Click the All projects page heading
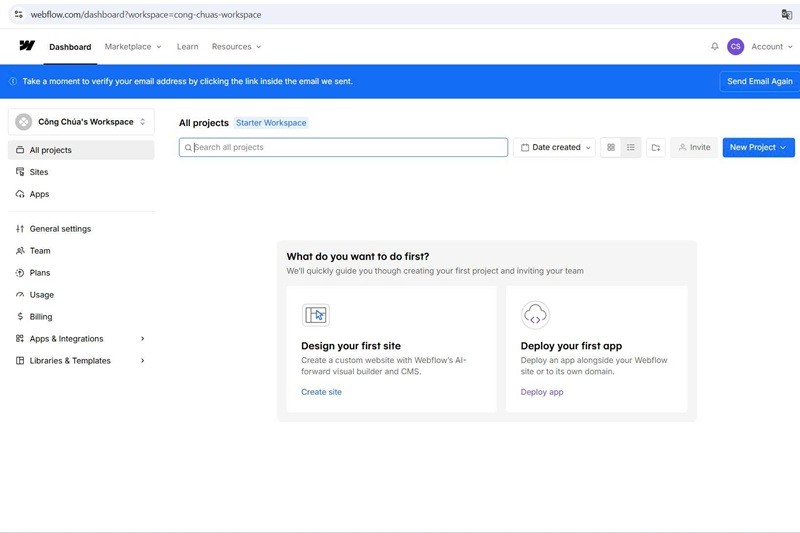 [204, 123]
